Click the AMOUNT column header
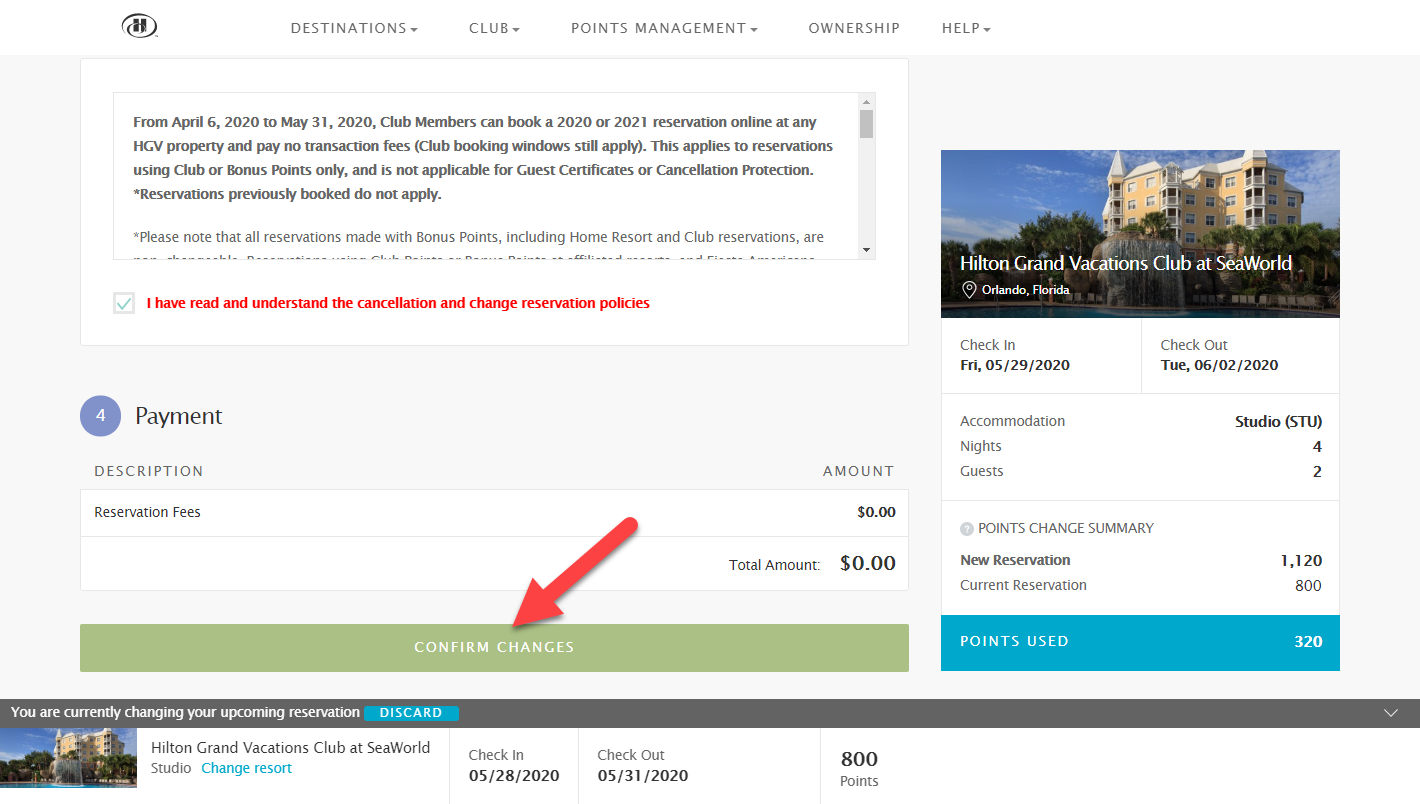Viewport: 1420px width, 804px height. (858, 471)
